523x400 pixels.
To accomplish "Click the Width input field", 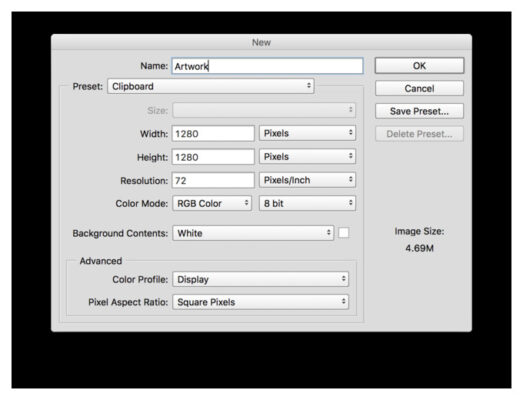I will [213, 133].
